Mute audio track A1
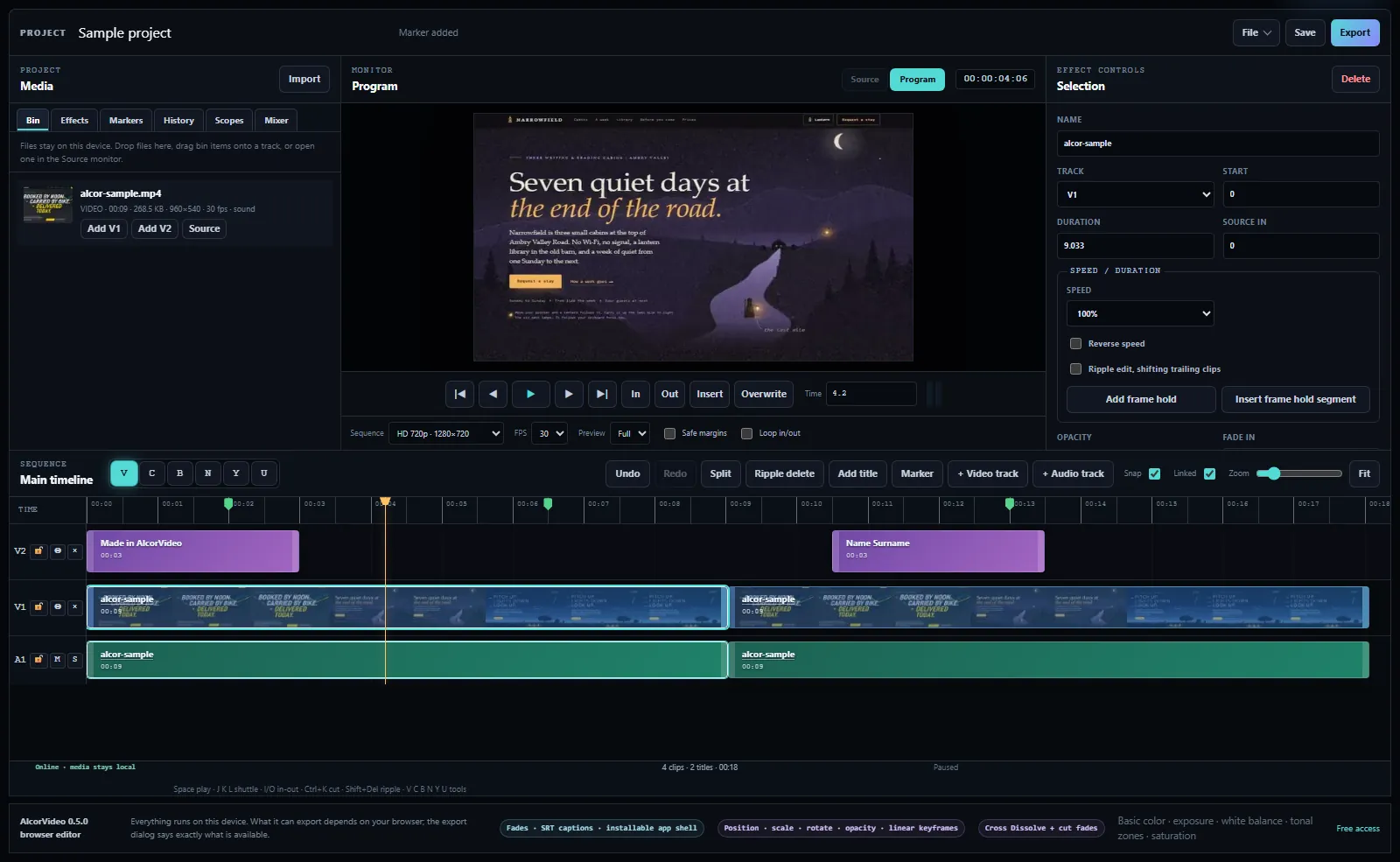 click(58, 659)
